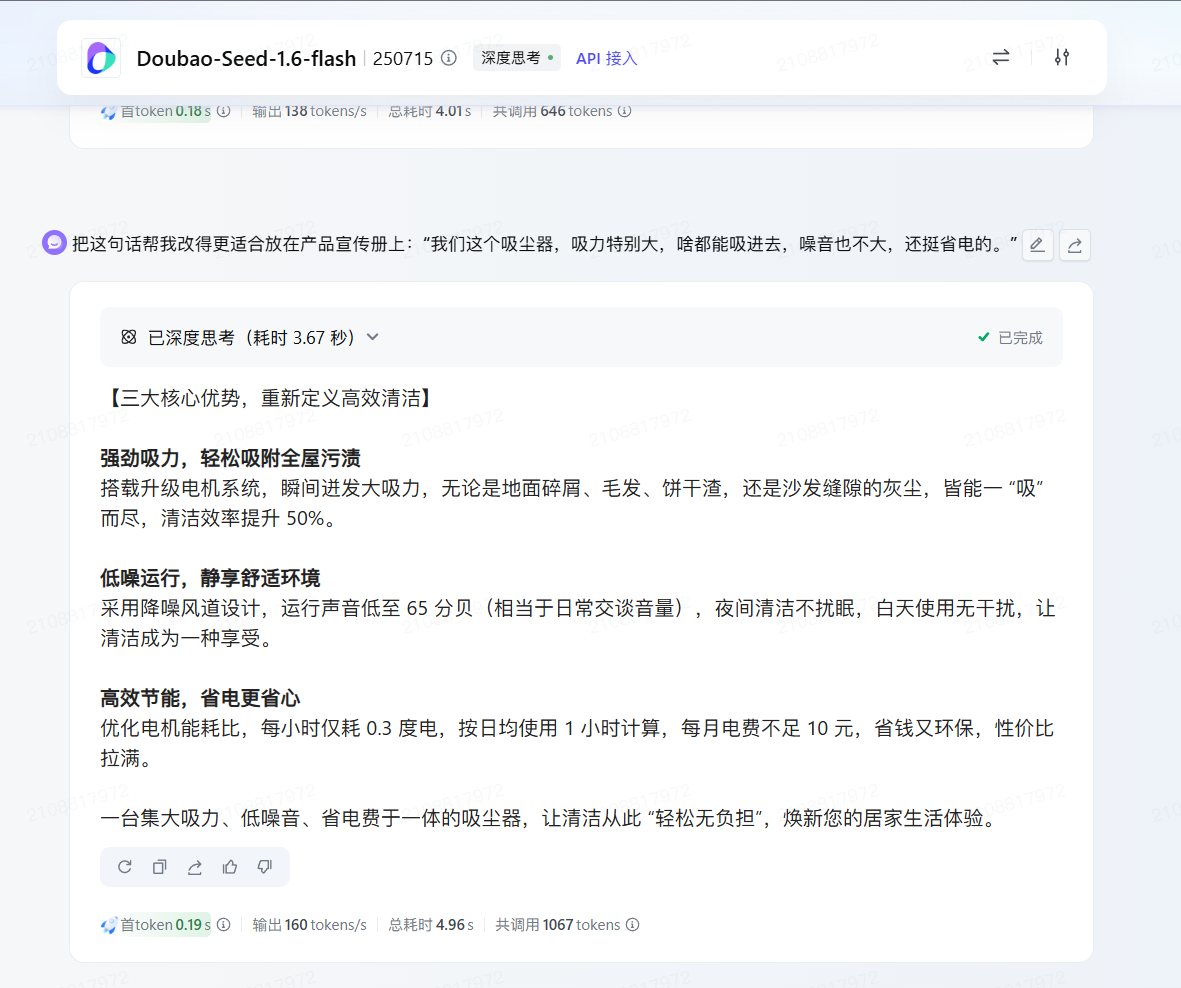Open info icon beside 646 tokens
Image resolution: width=1181 pixels, height=988 pixels.
pos(624,111)
